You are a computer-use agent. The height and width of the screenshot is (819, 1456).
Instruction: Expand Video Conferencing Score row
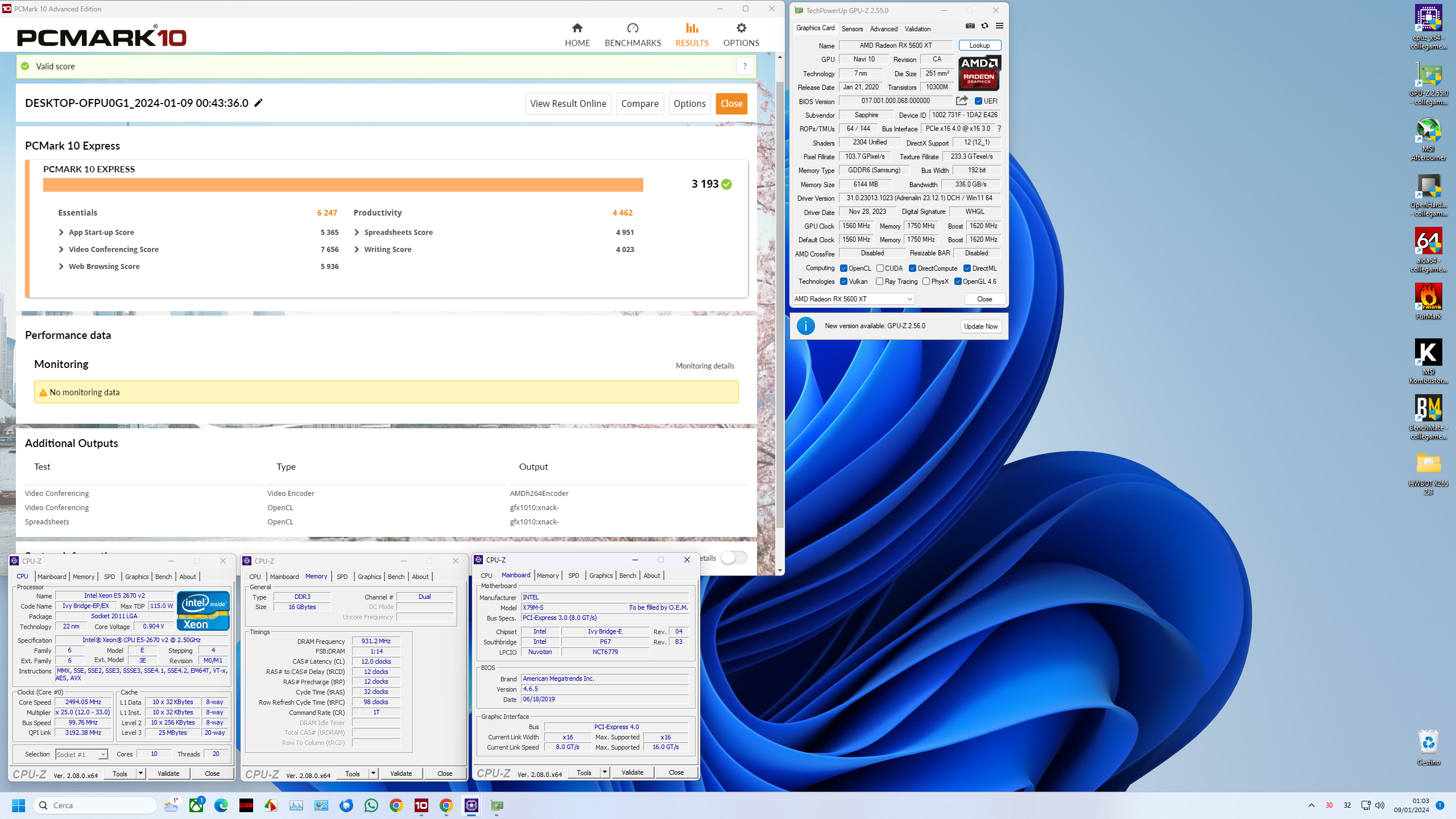[x=61, y=249]
